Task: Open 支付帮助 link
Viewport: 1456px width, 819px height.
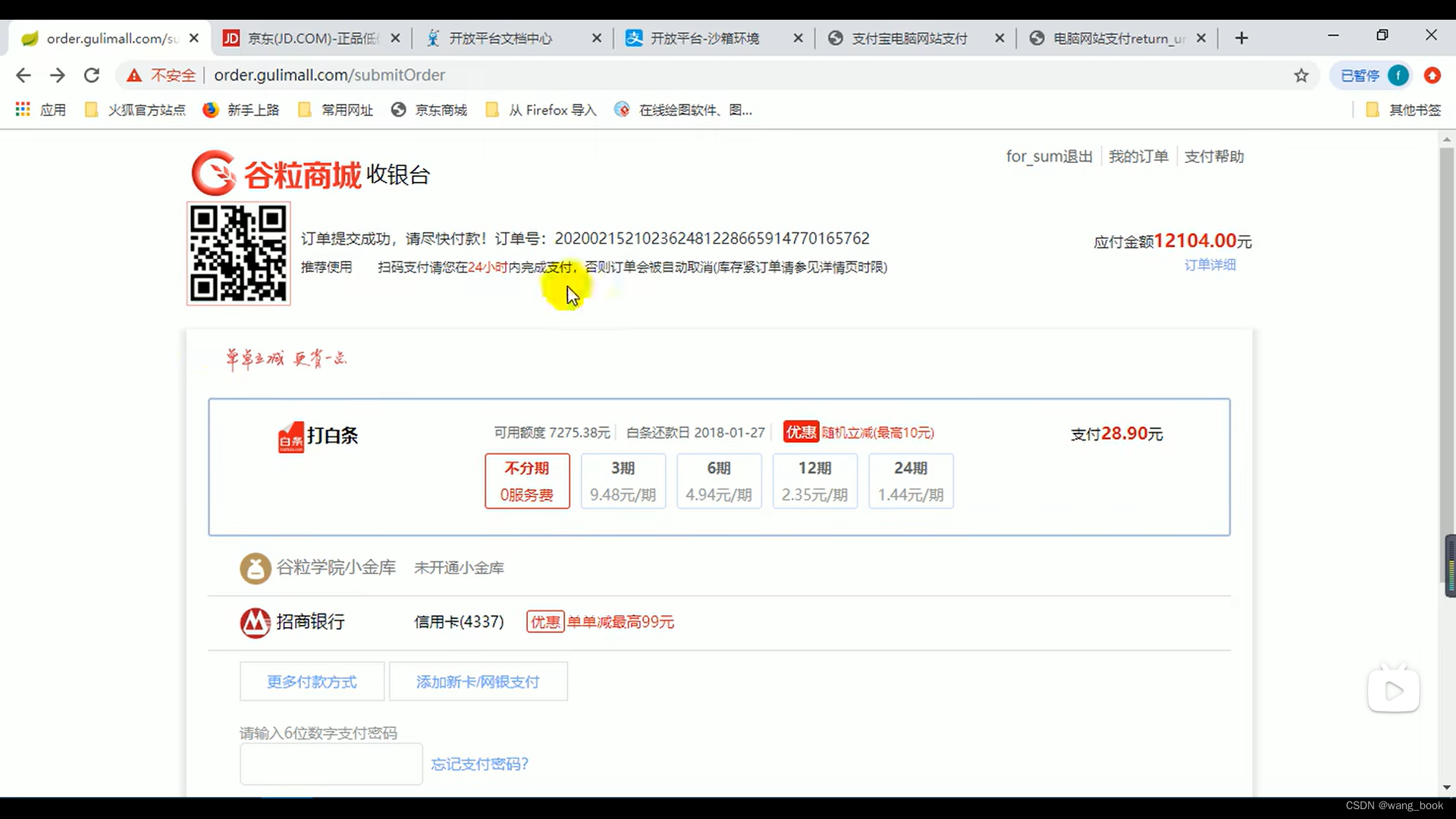Action: 1214,156
